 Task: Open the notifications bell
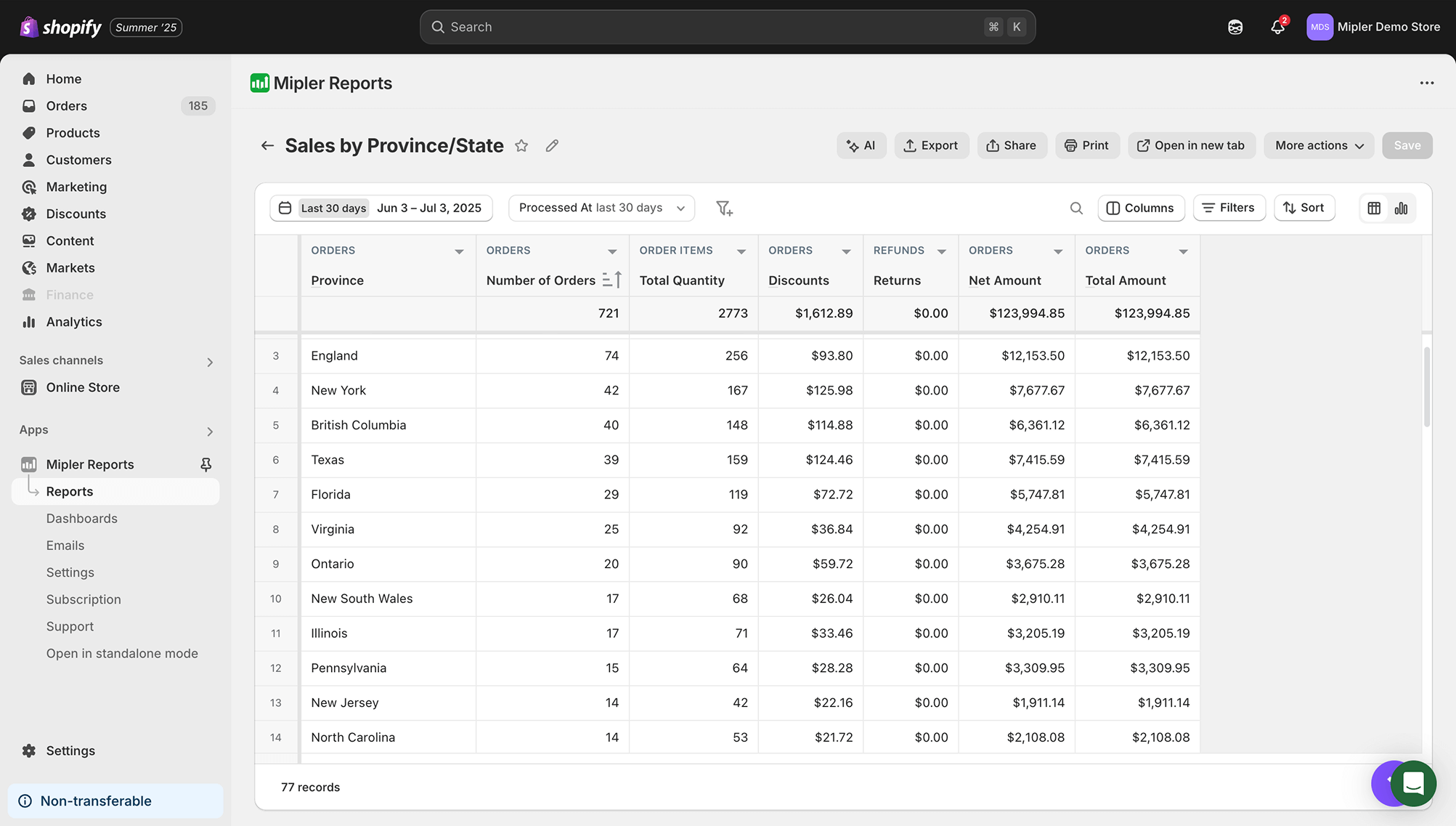pyautogui.click(x=1277, y=26)
